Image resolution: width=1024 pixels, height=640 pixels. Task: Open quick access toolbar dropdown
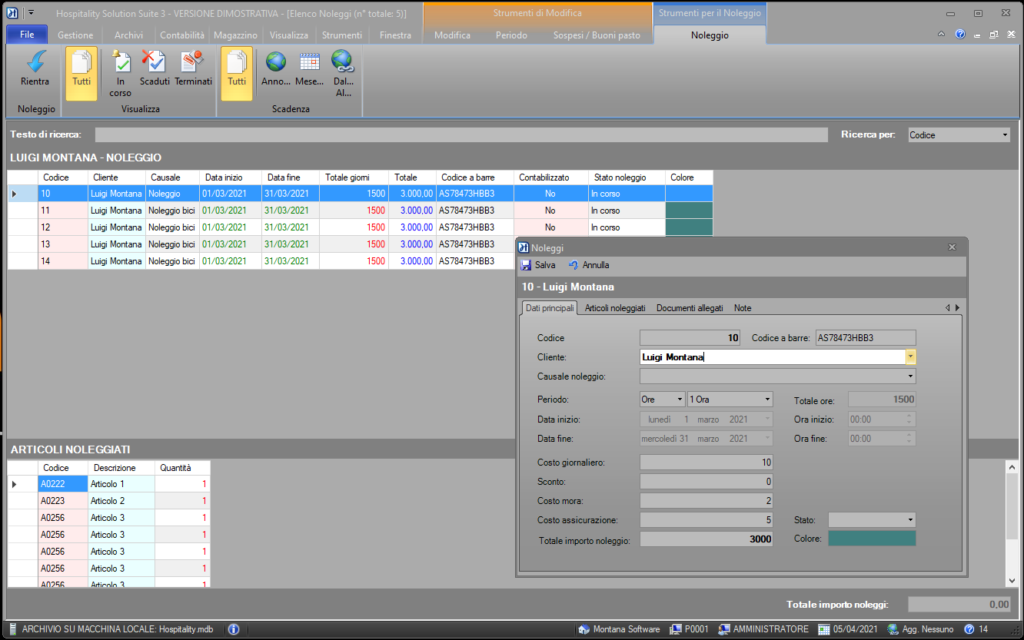pos(31,13)
